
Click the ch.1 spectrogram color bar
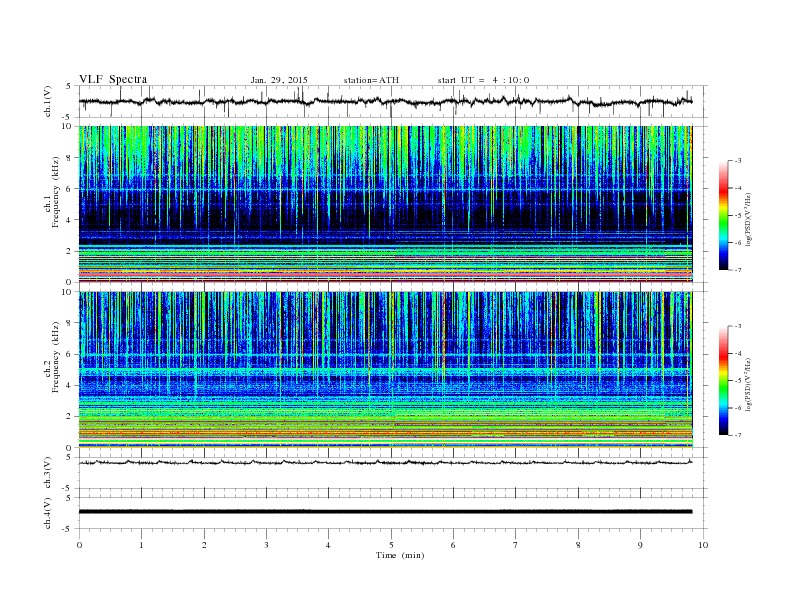(x=724, y=215)
